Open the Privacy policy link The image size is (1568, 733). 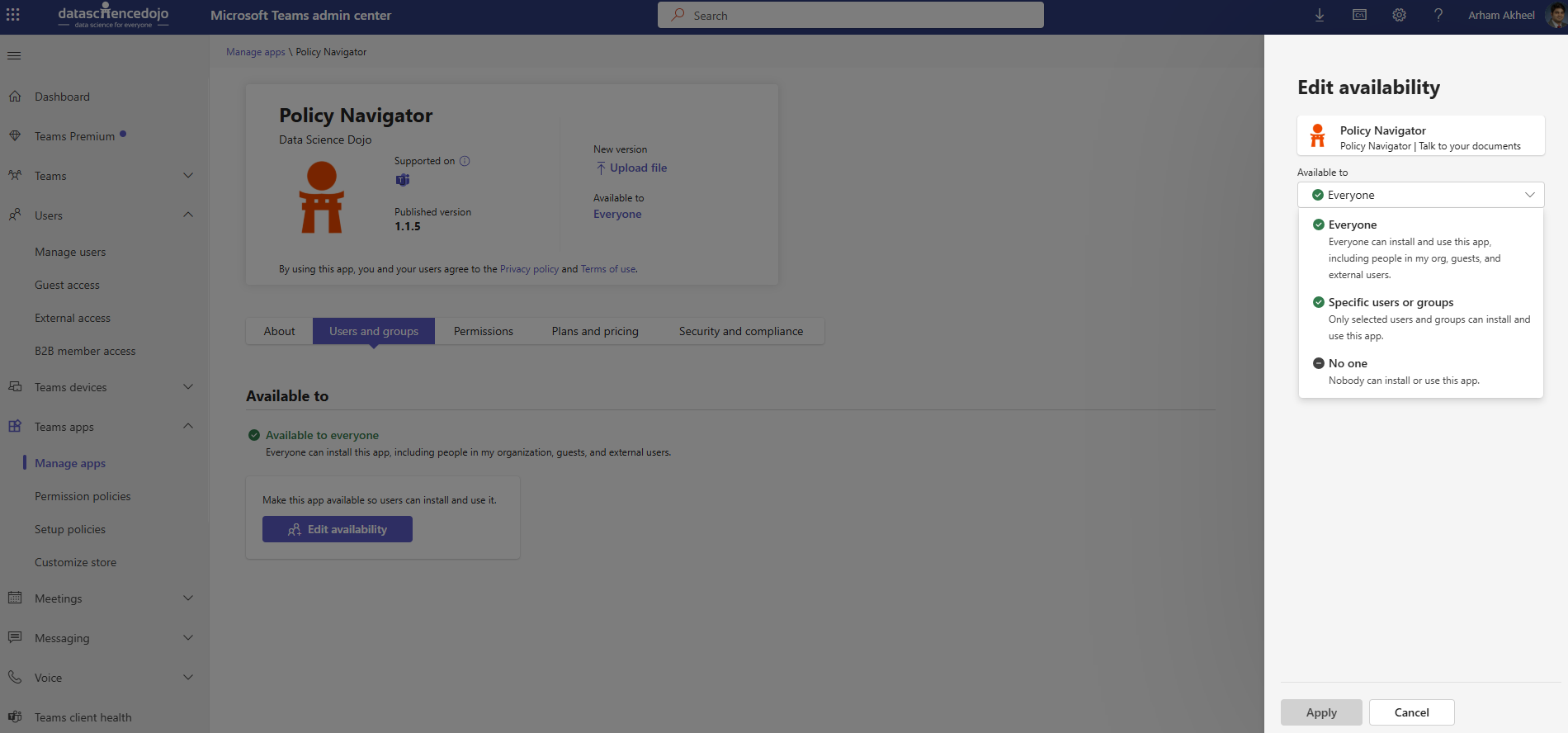click(x=529, y=269)
